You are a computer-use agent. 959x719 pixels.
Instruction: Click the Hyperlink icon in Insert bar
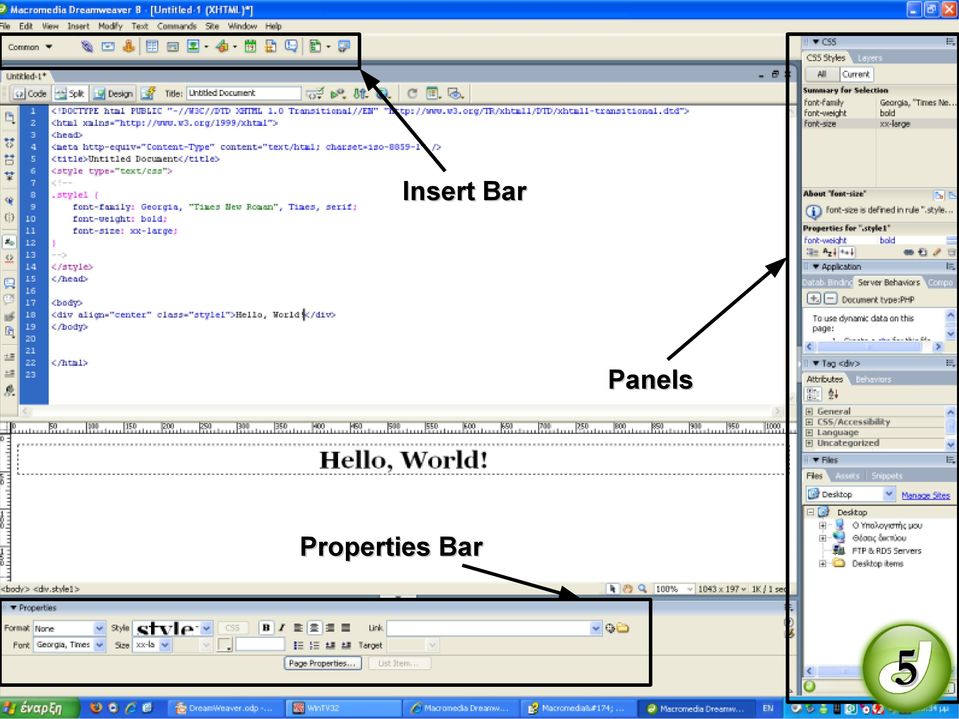tap(87, 46)
